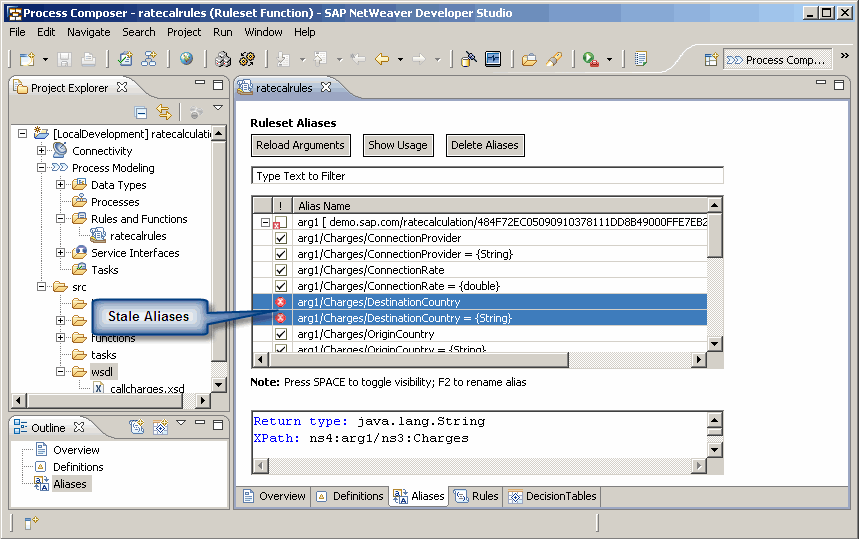Expand the Connectivity tree node

point(42,151)
